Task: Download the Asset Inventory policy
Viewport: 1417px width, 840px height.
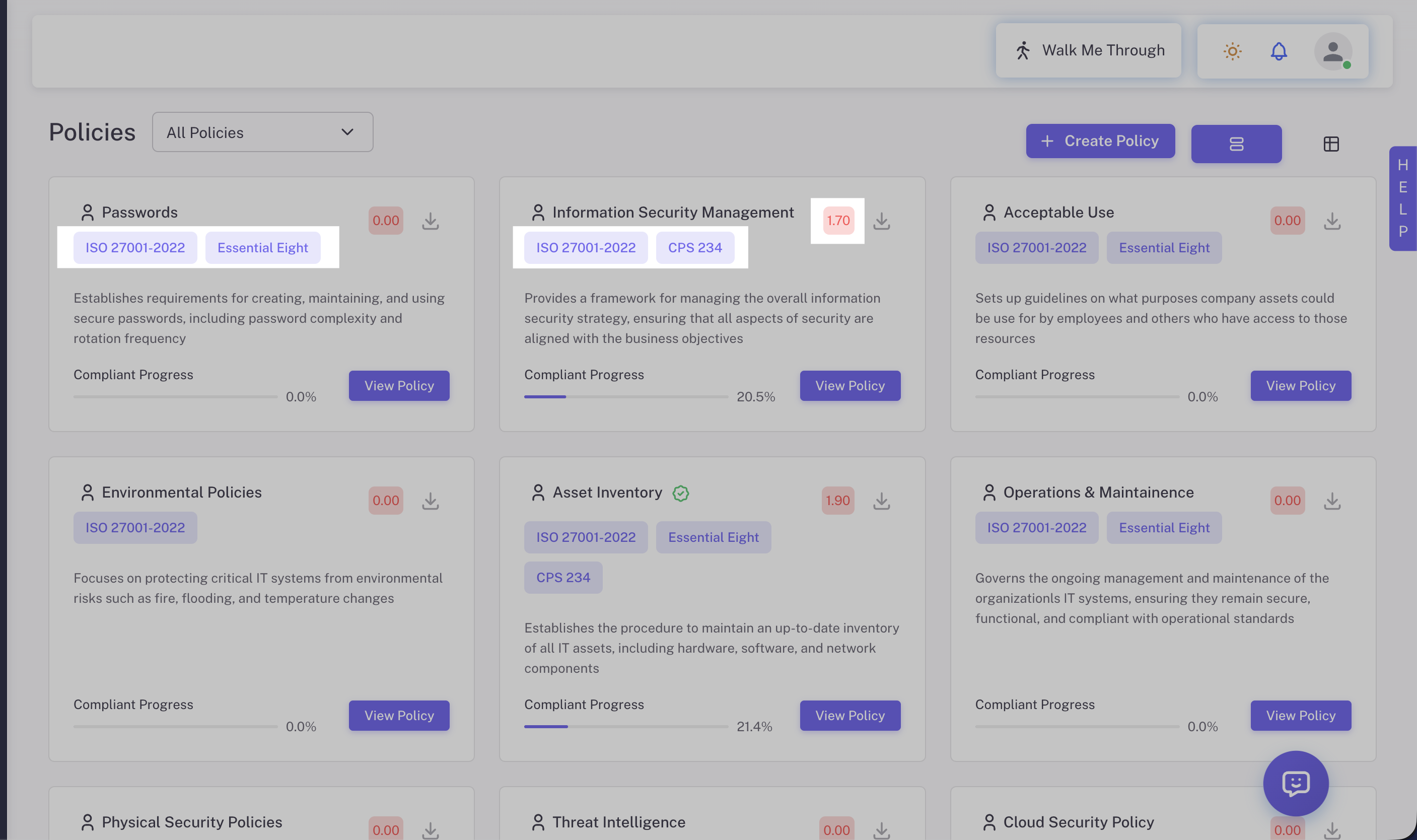Action: [x=881, y=501]
